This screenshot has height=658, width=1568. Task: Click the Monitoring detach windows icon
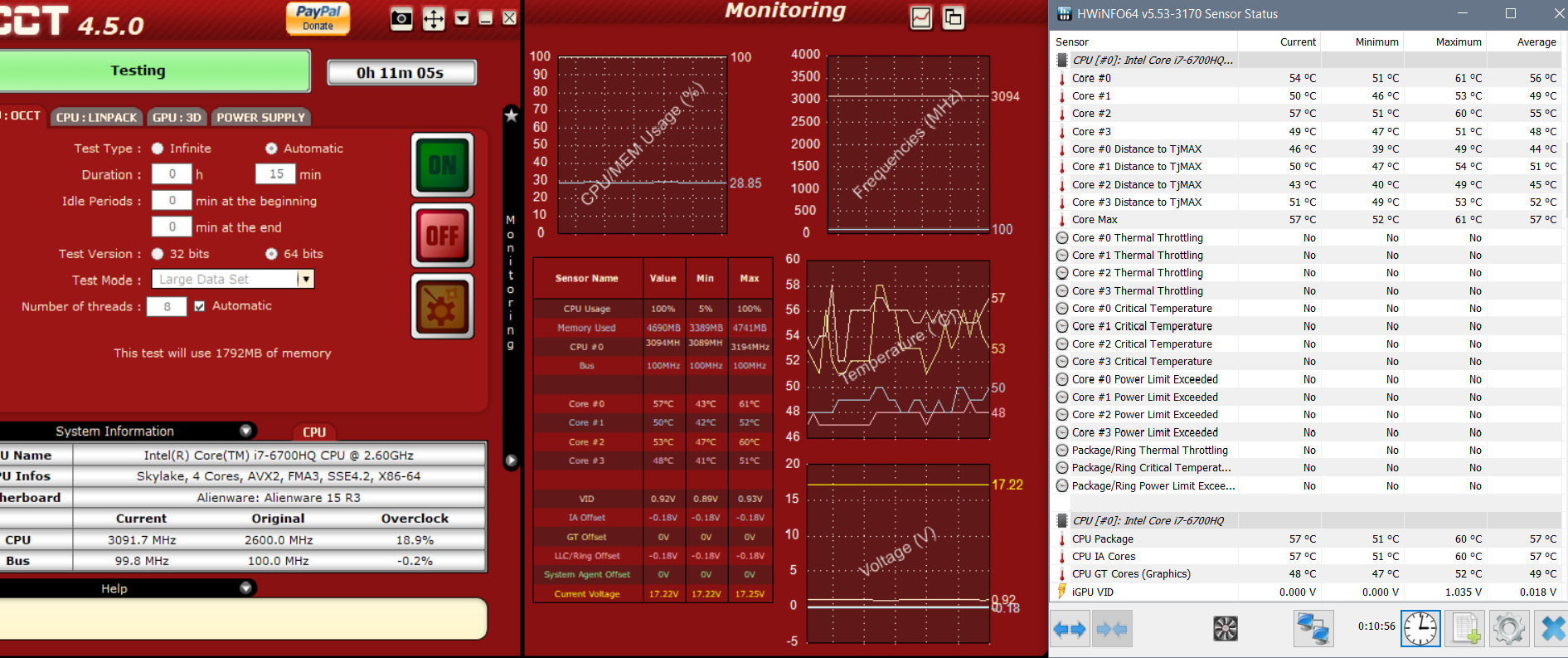click(x=954, y=17)
